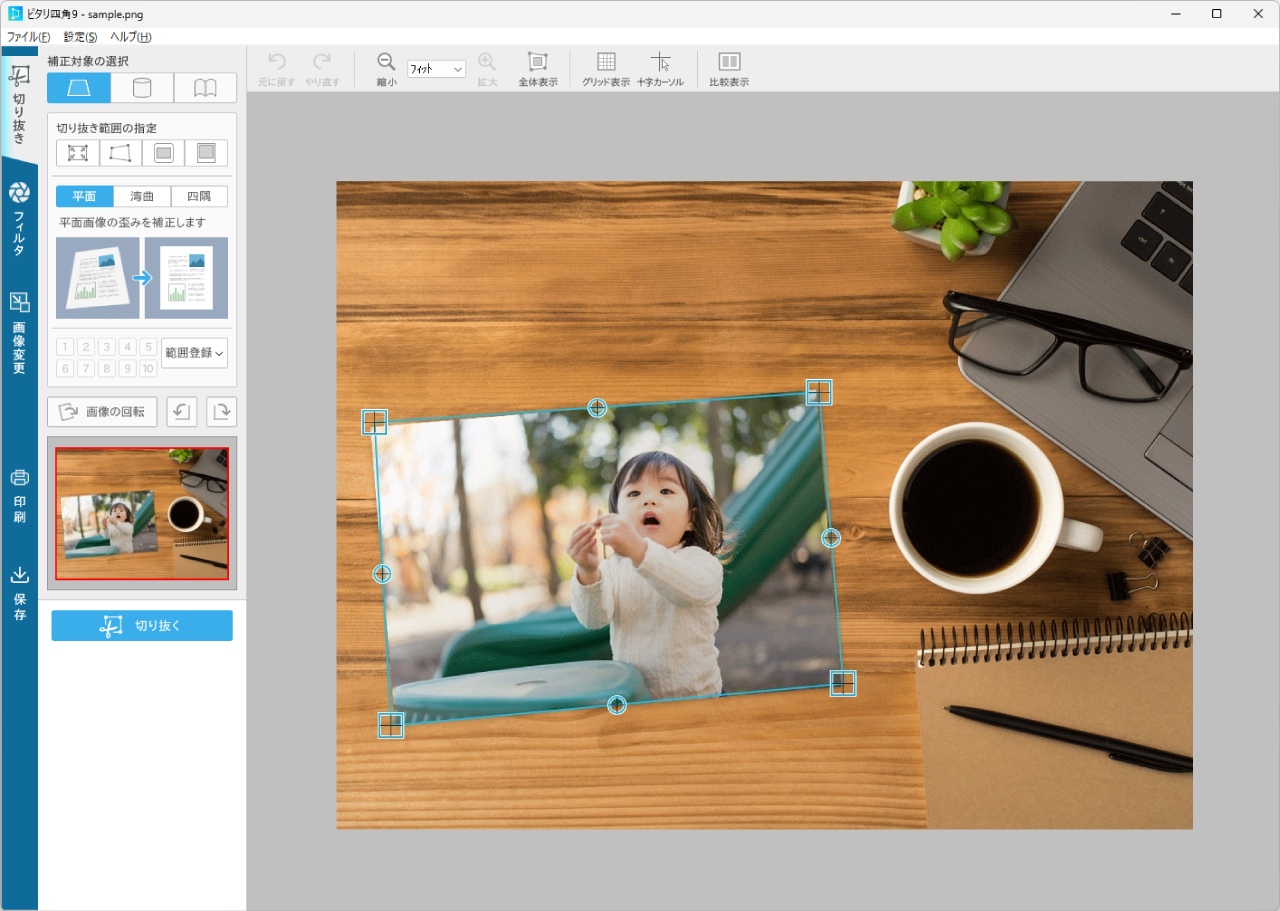Screen dimensions: 1280x911
Task: Open the 設定(S) menu
Action: tap(80, 37)
